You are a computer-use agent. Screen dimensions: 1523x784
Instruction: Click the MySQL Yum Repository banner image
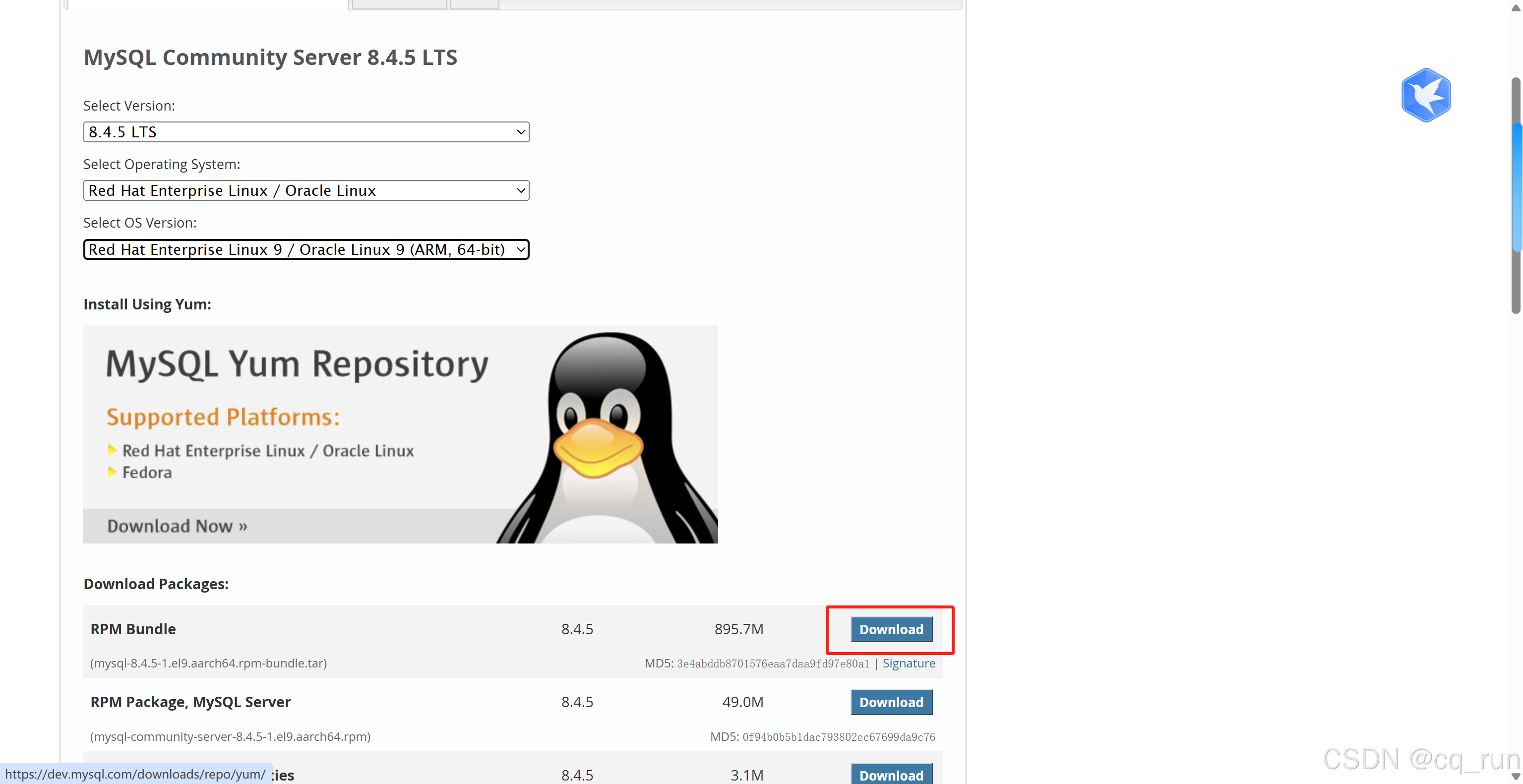point(400,434)
